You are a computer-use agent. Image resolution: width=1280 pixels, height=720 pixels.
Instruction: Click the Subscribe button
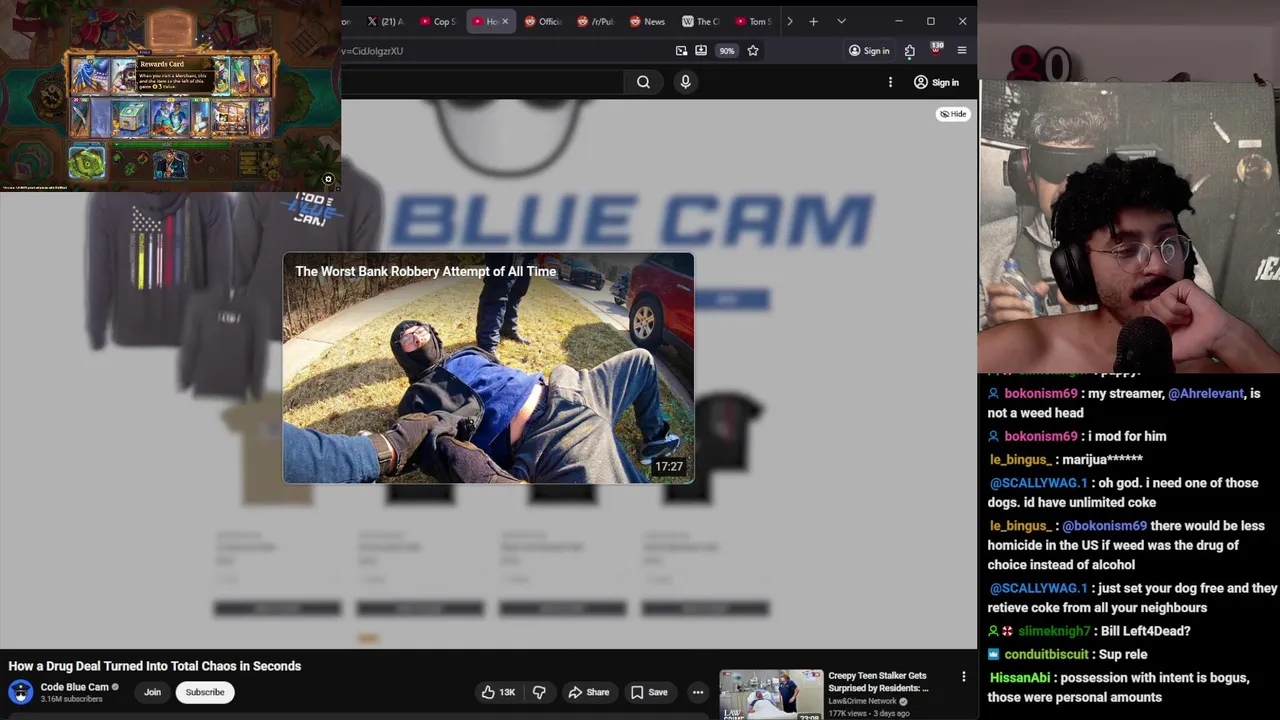(x=205, y=692)
